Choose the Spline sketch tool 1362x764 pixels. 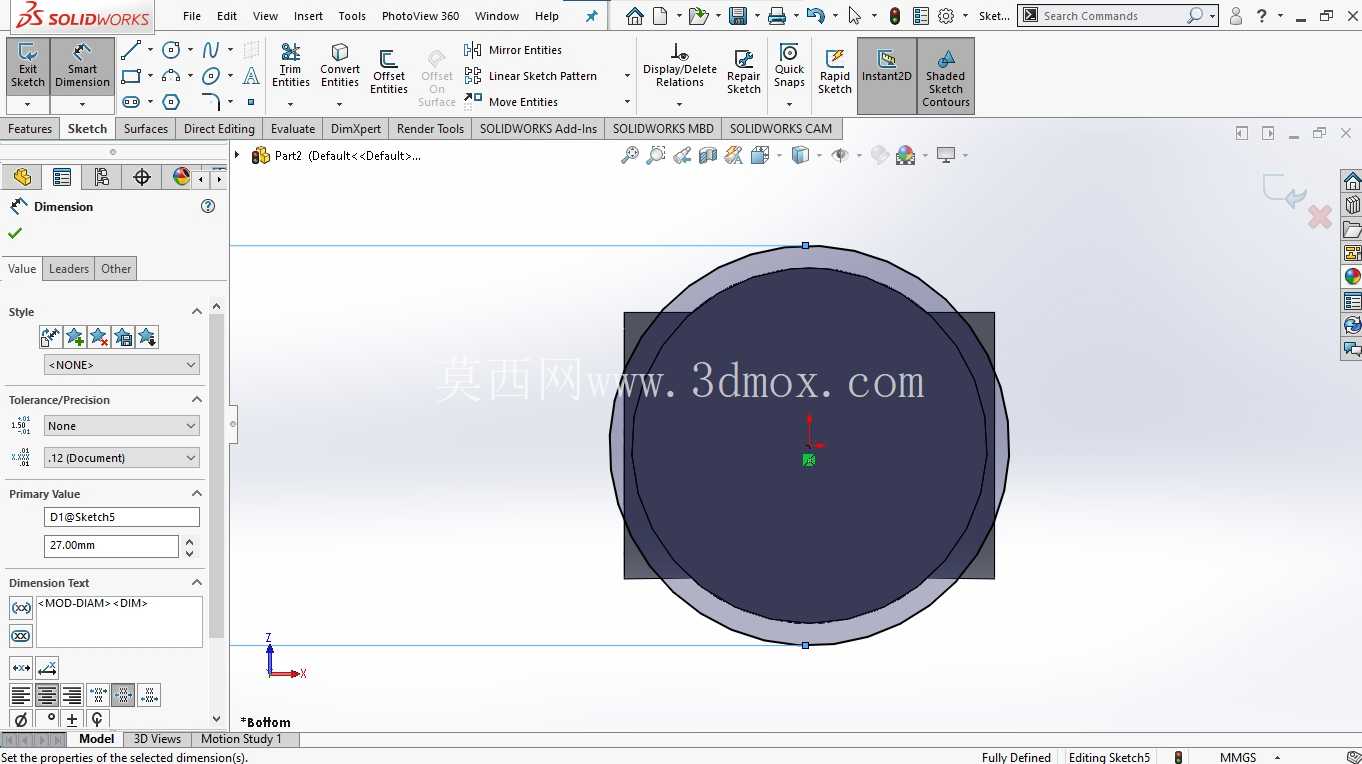click(211, 50)
